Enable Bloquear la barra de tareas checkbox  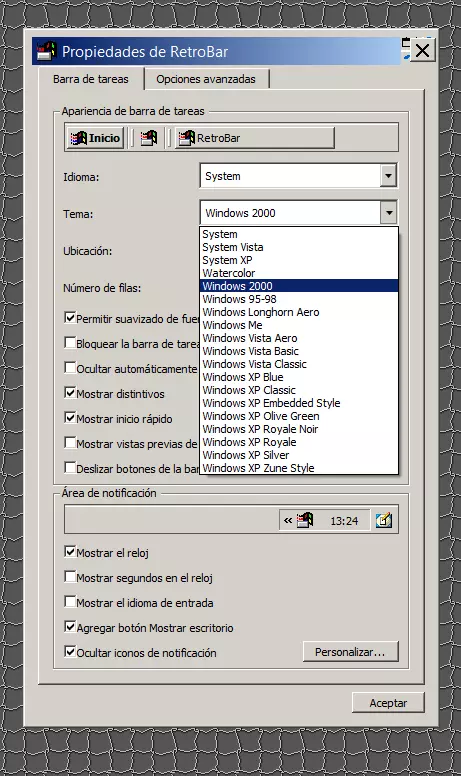70,342
